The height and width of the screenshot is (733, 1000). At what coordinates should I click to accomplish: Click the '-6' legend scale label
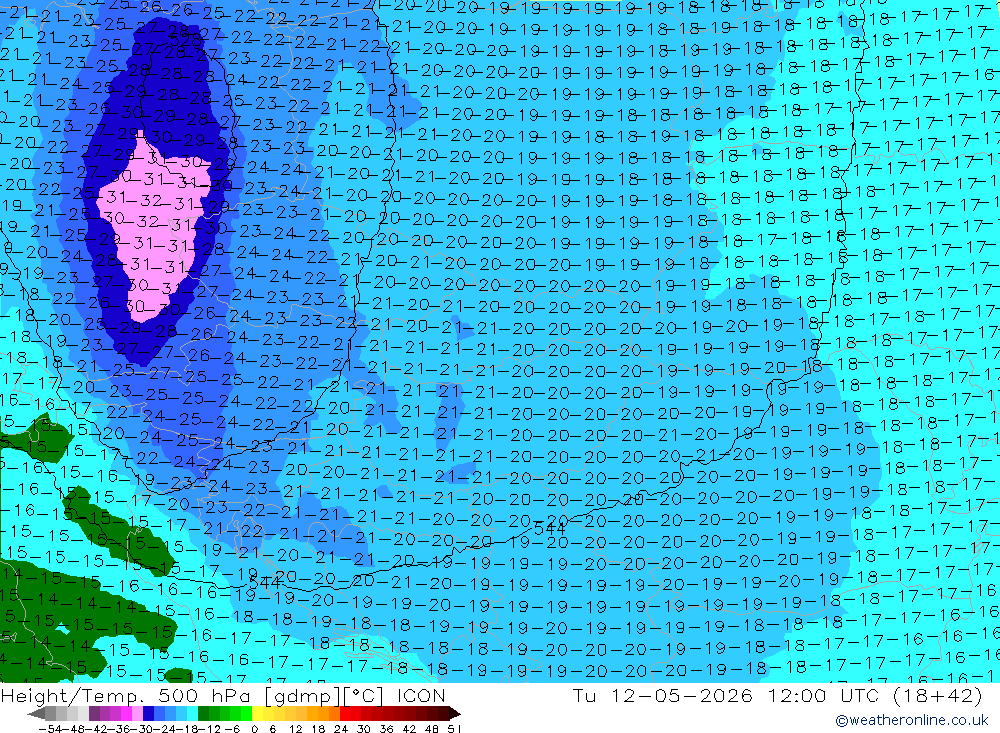[x=232, y=729]
